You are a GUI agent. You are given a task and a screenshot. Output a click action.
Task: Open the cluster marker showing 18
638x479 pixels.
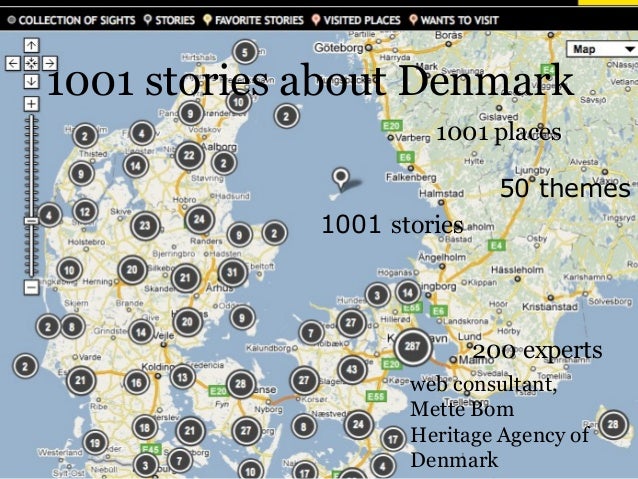click(x=145, y=428)
